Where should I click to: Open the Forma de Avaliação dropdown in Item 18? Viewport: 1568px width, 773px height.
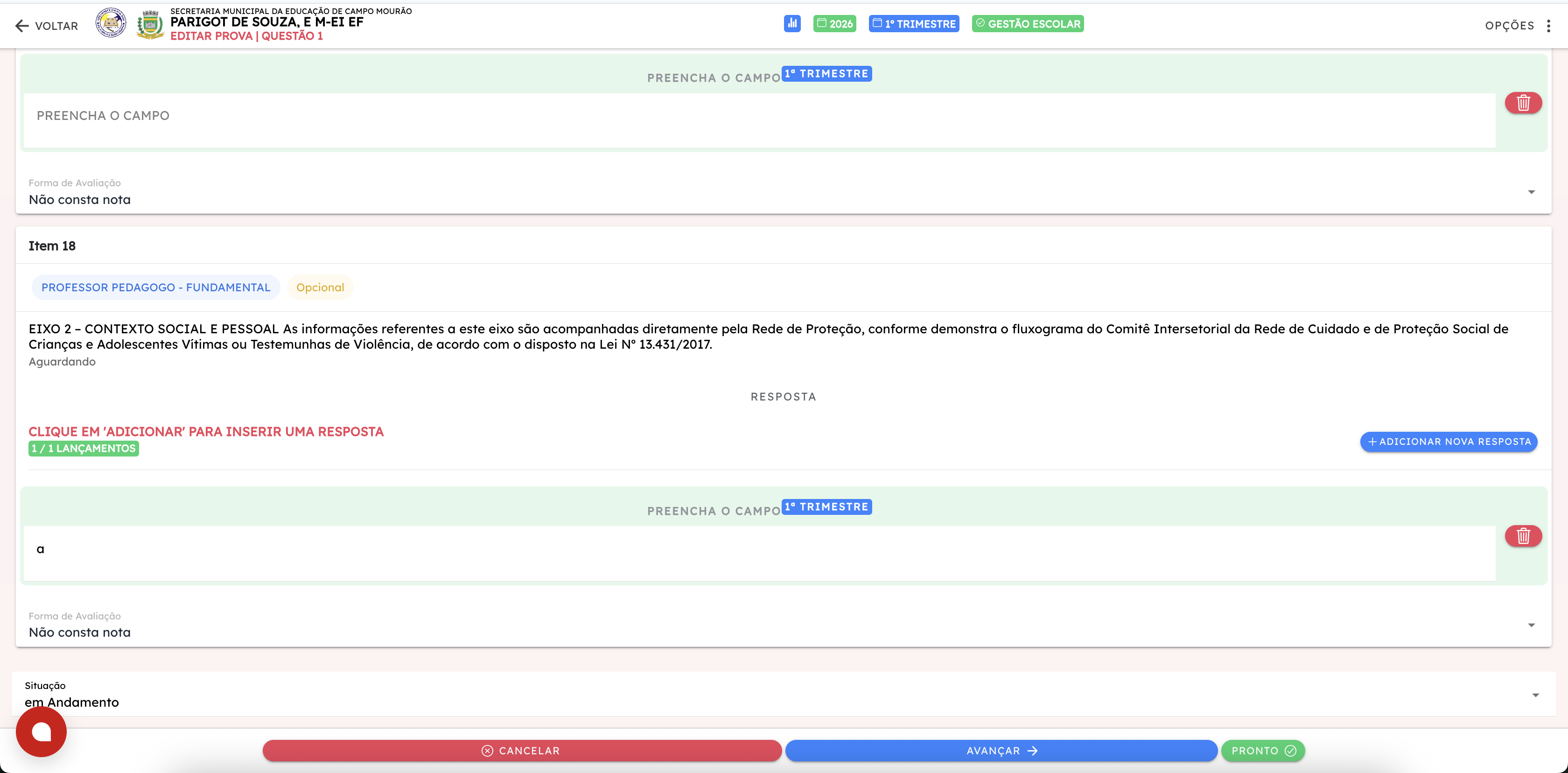tap(783, 625)
